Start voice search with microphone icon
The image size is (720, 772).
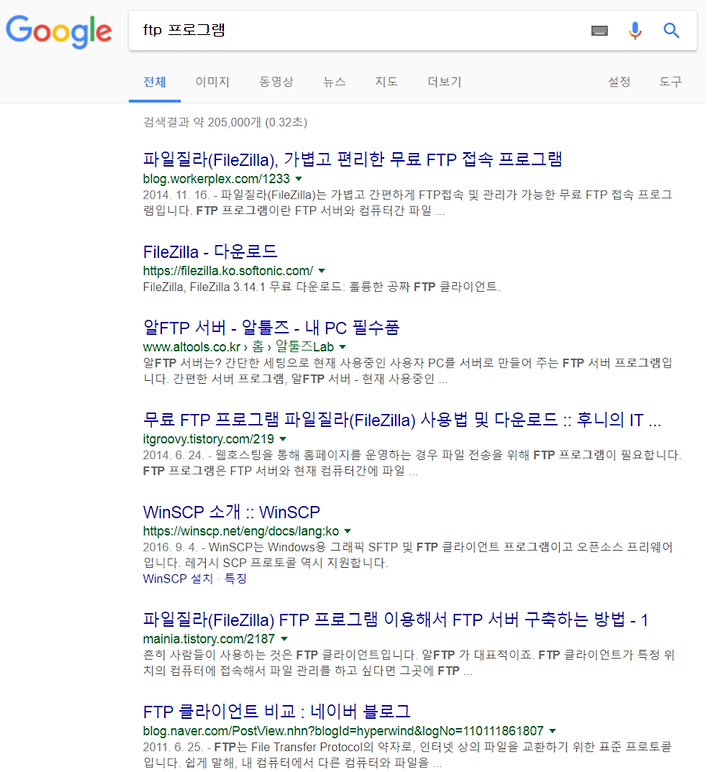[x=635, y=31]
